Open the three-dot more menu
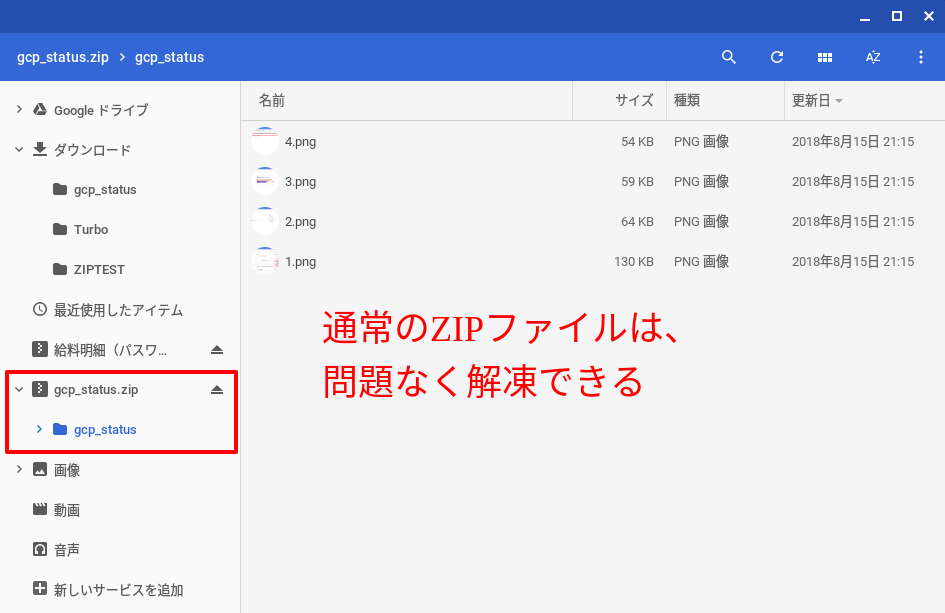 tap(920, 57)
